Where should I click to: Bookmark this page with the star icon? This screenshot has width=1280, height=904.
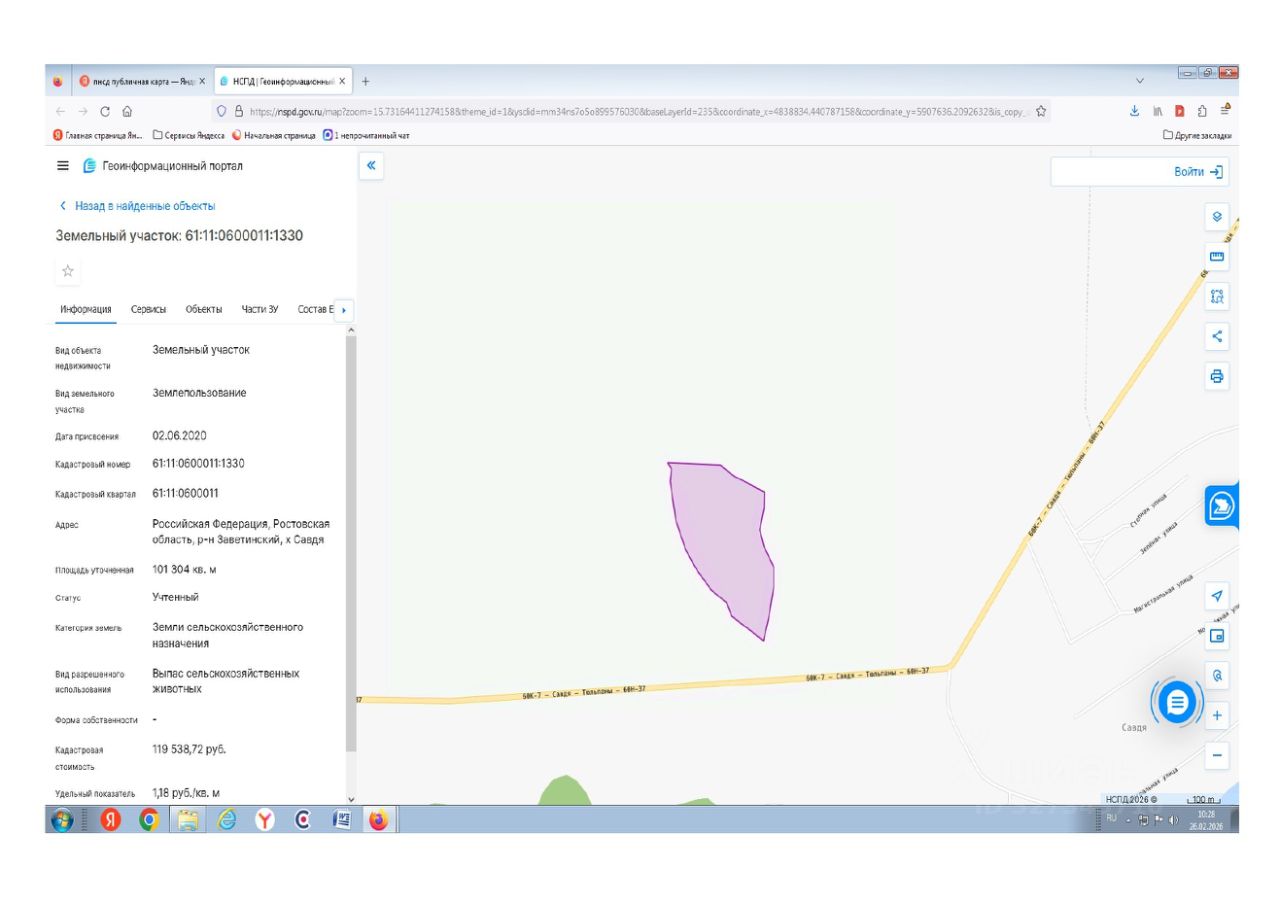1041,112
